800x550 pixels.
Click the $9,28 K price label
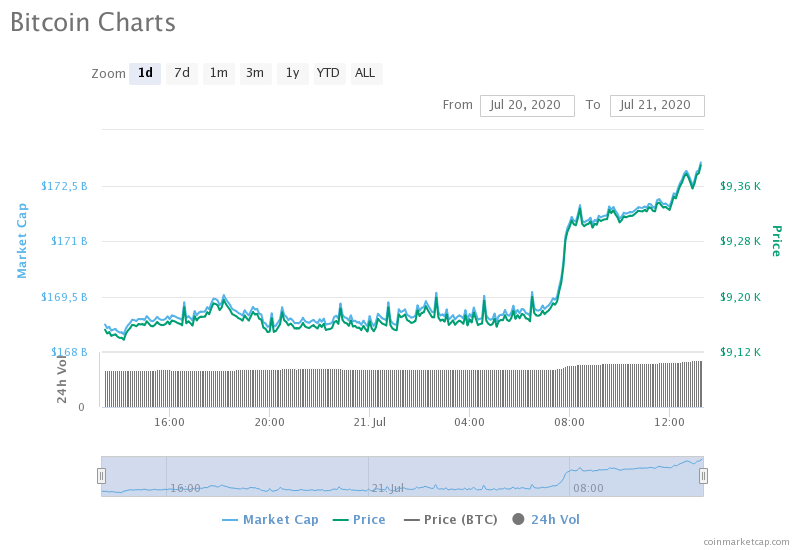point(740,241)
